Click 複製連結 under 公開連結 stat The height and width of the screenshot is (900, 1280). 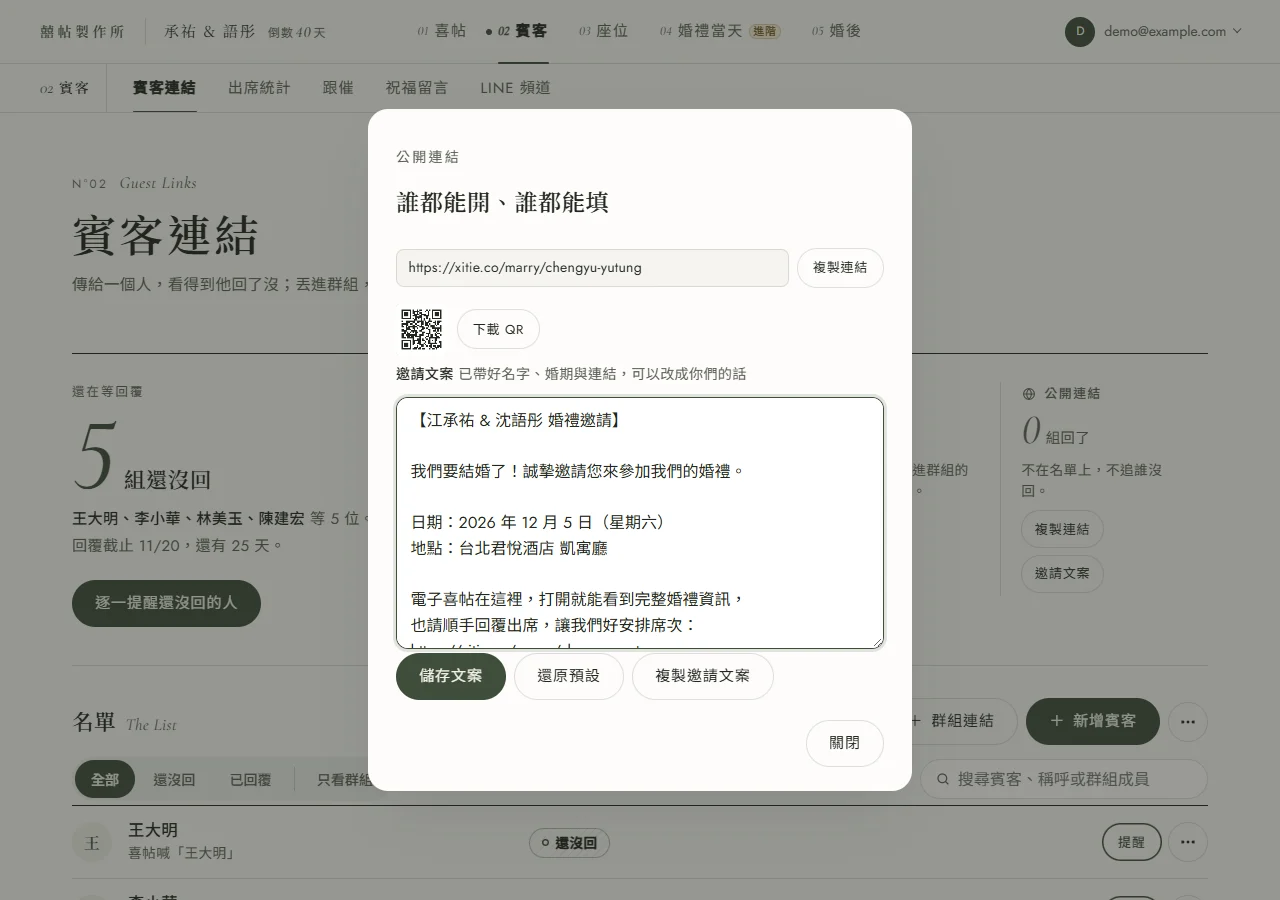(1062, 529)
